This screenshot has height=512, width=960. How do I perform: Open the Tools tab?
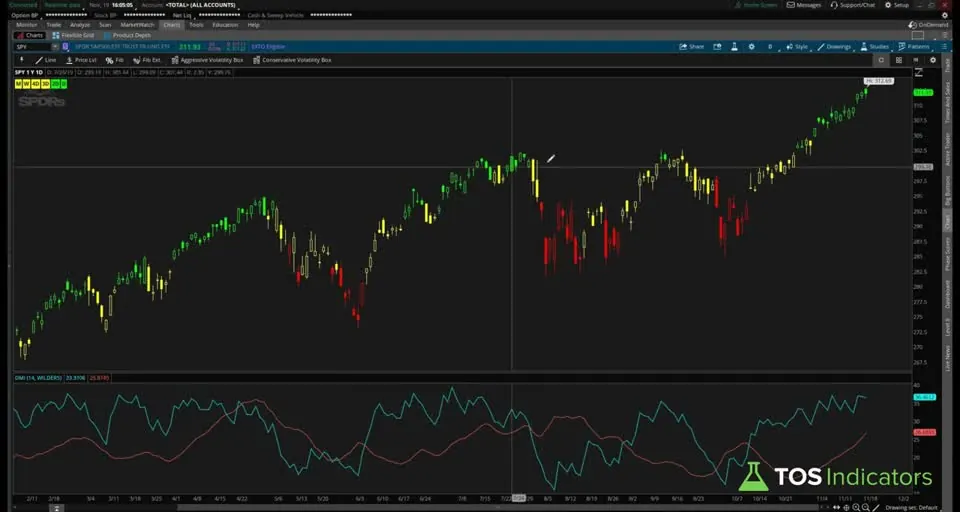pyautogui.click(x=196, y=25)
